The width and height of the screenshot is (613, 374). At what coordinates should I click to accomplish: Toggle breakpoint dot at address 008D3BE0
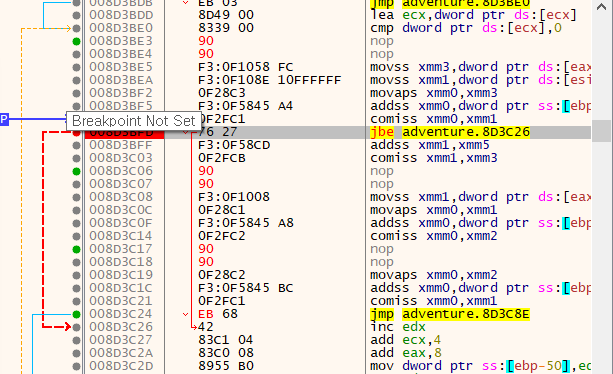76,28
